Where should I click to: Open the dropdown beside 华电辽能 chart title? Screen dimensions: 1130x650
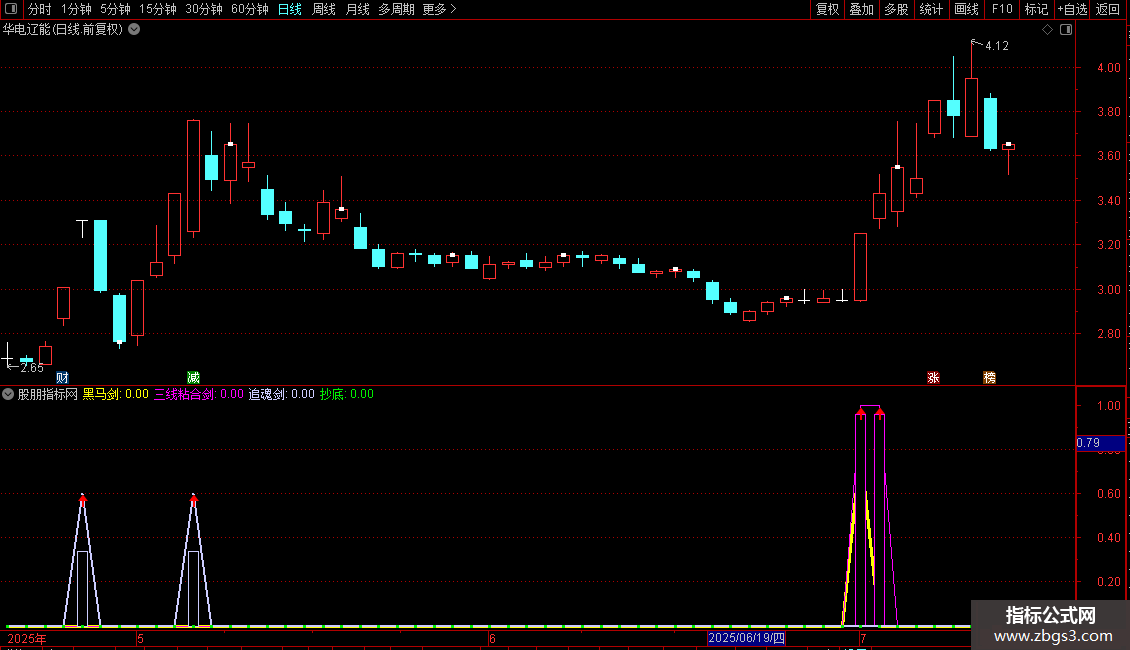[x=134, y=30]
